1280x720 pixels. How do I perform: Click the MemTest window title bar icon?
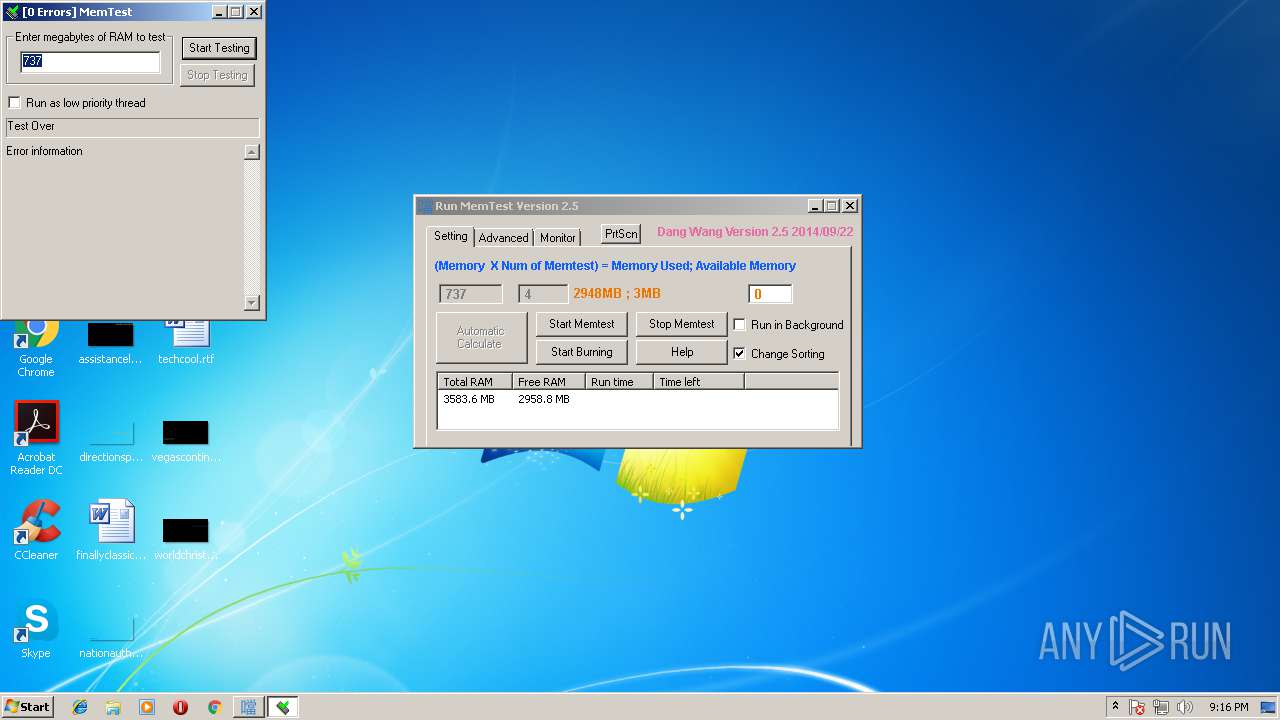click(11, 12)
